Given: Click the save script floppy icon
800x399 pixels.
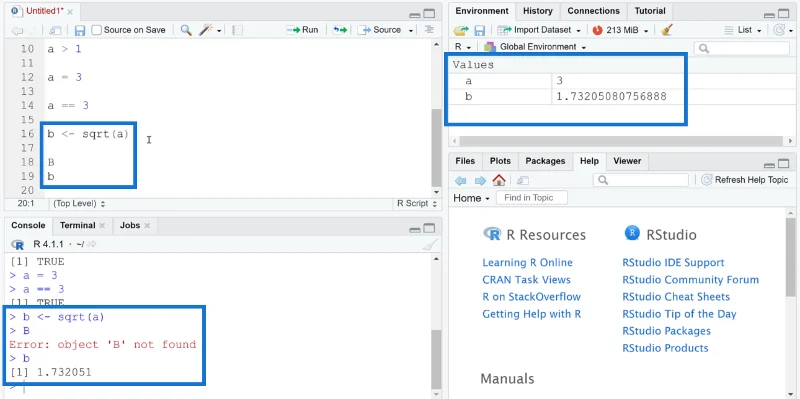Looking at the screenshot, I should (80, 30).
